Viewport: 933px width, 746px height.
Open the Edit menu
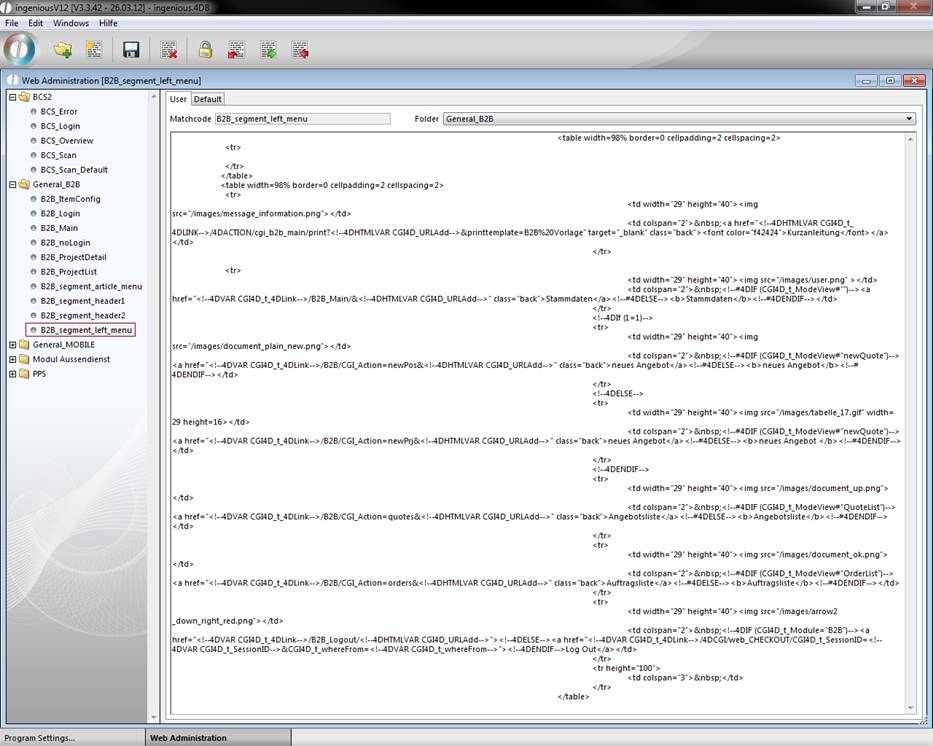(x=36, y=23)
